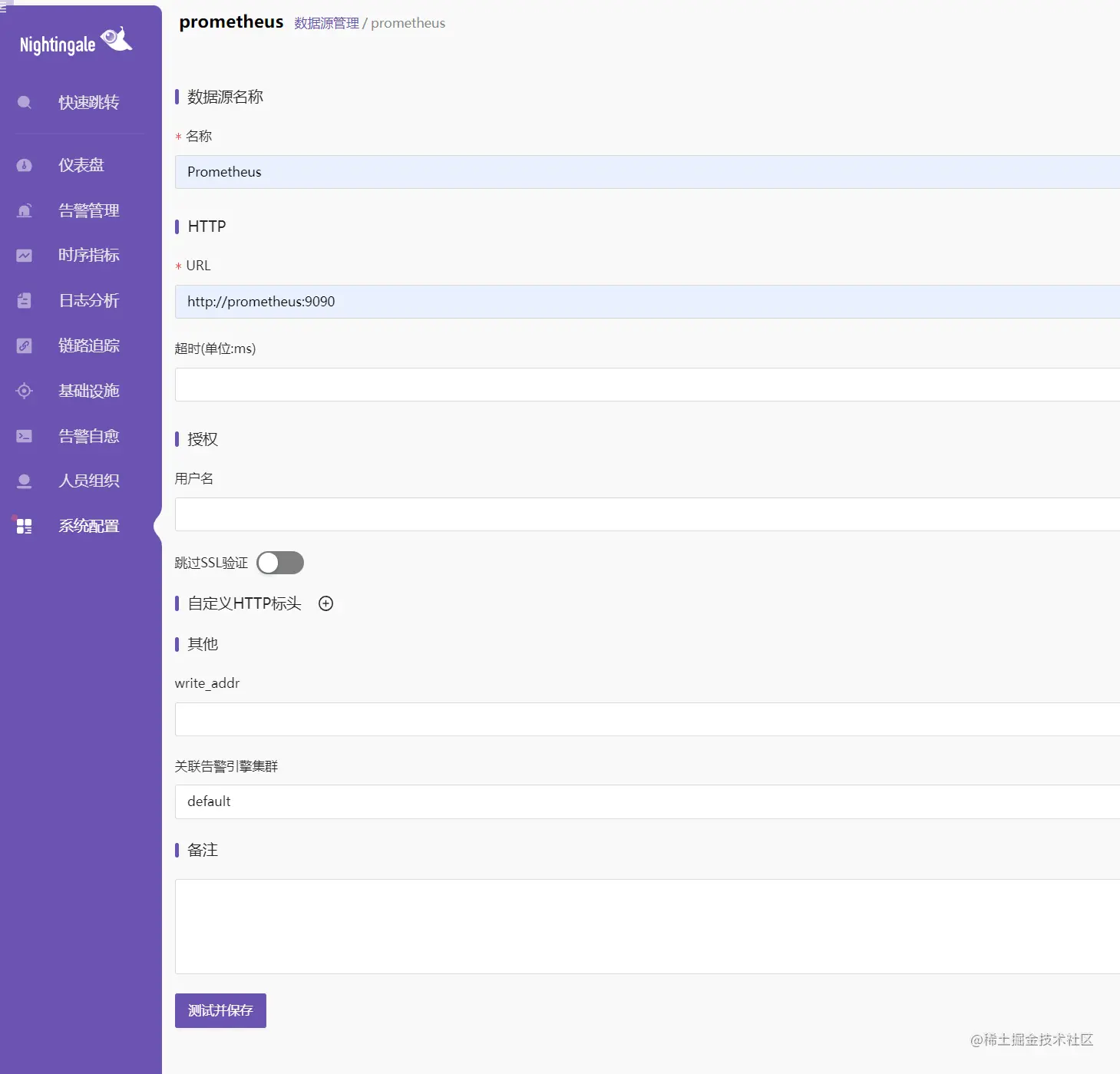Click the 关联告警引擎集群 label
The width and height of the screenshot is (1120, 1074).
(226, 766)
